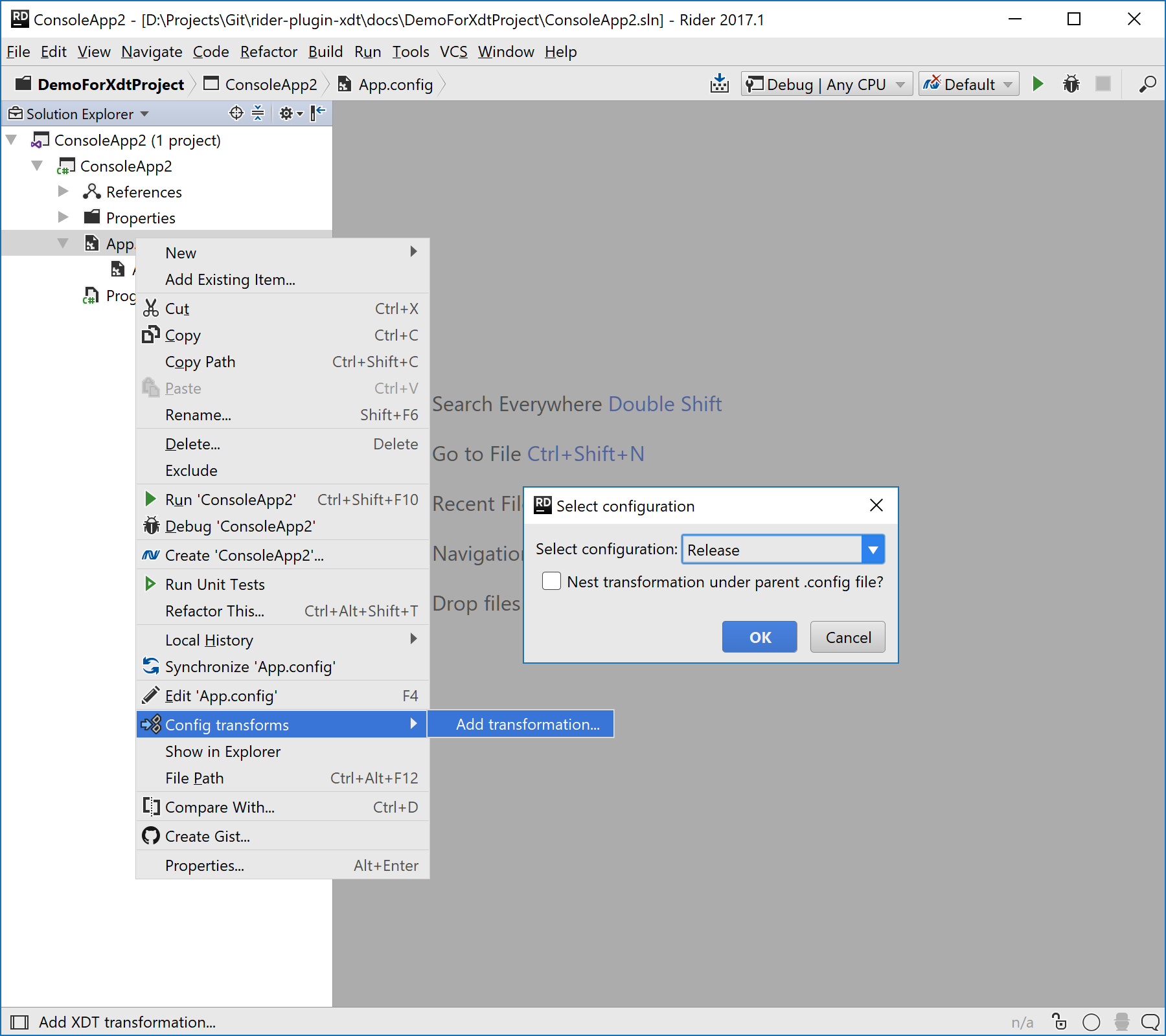Image resolution: width=1166 pixels, height=1036 pixels.
Task: Open the VCS menu
Action: click(x=453, y=52)
